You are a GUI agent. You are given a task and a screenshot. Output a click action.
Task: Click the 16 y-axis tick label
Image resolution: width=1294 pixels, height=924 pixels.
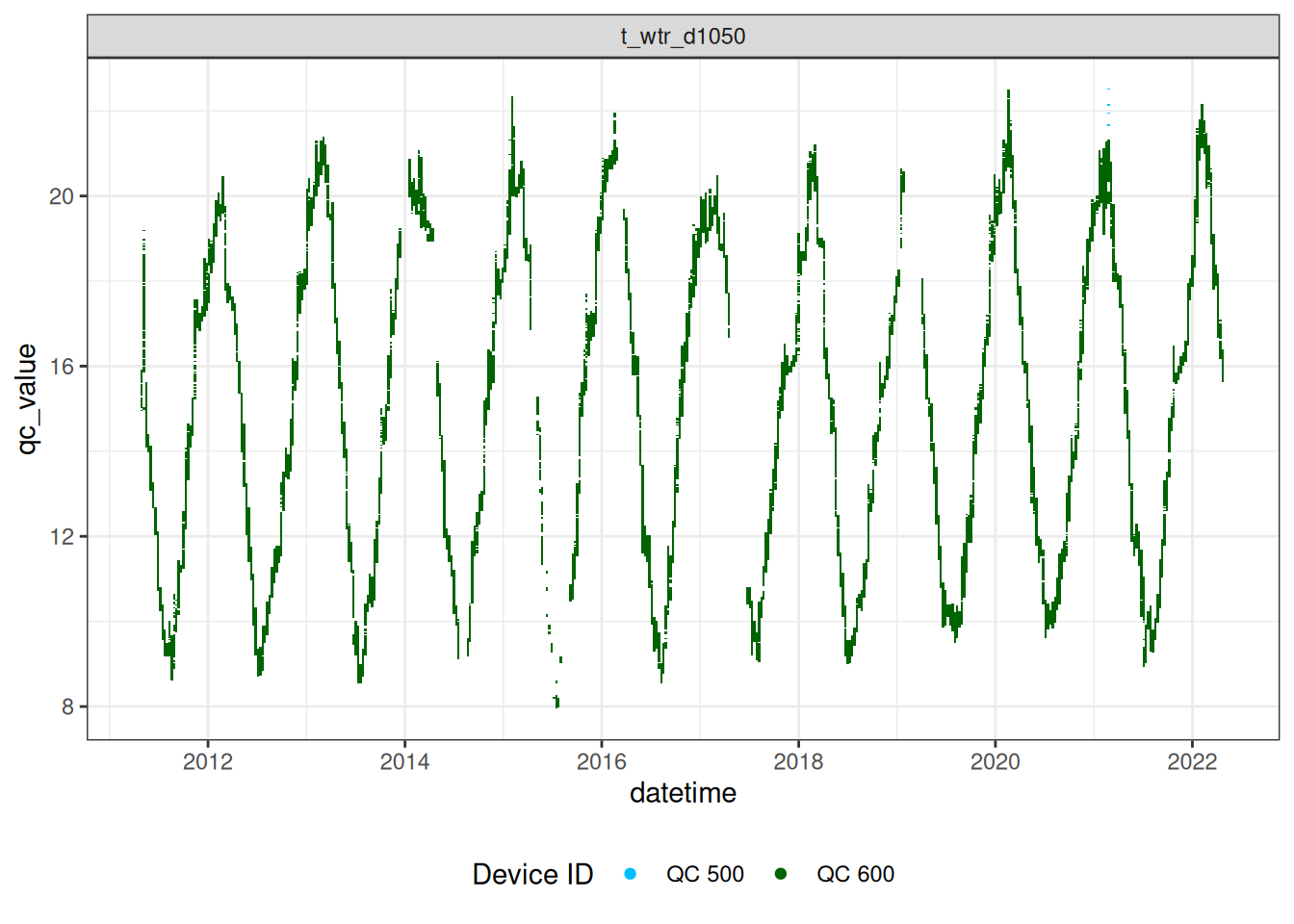coord(62,366)
